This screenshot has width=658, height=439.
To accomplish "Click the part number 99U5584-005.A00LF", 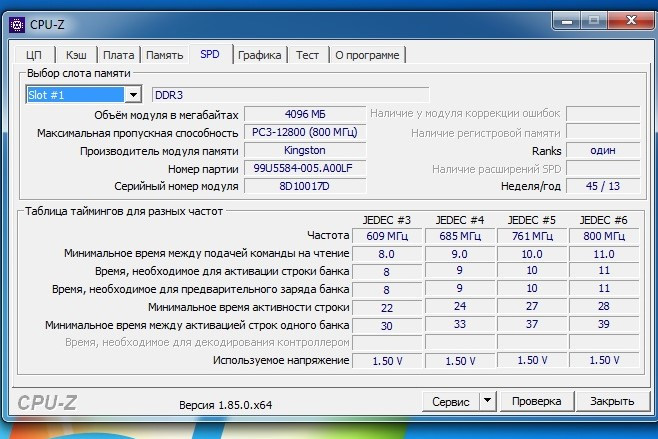I will tap(305, 168).
